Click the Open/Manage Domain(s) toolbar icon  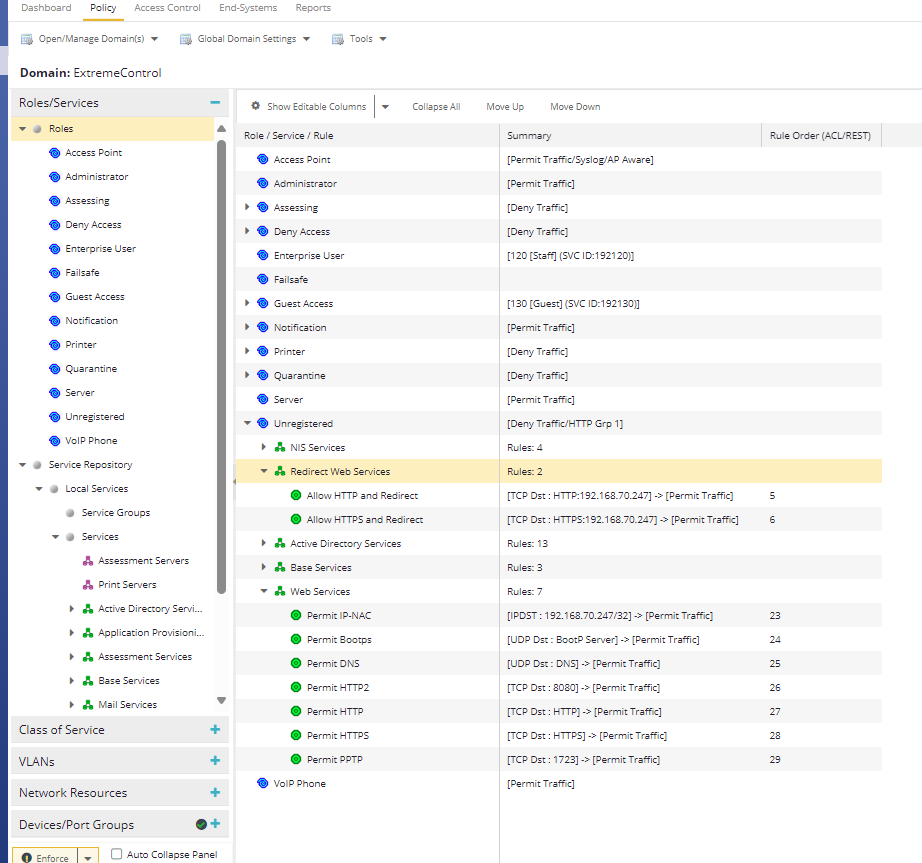click(x=27, y=39)
